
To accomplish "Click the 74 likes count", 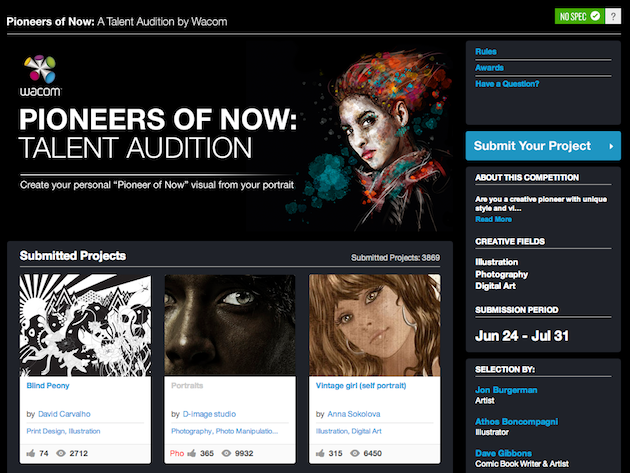I will (44, 453).
